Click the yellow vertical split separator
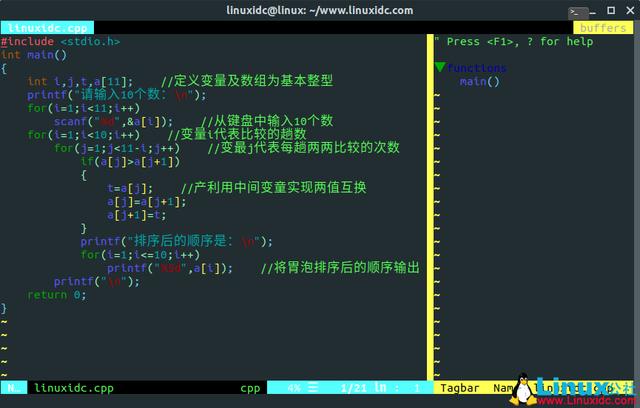 (x=430, y=207)
